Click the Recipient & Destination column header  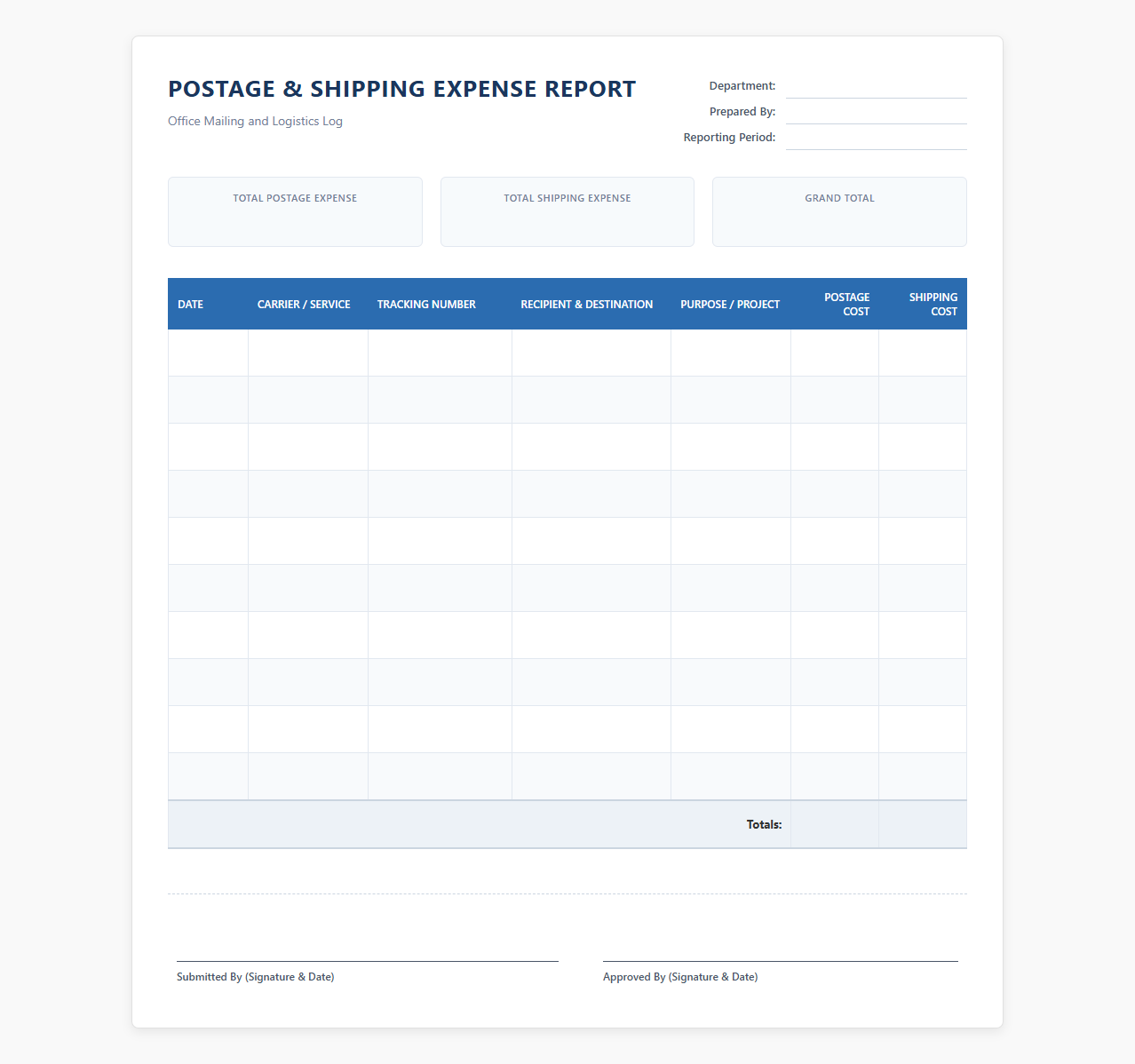(x=591, y=304)
